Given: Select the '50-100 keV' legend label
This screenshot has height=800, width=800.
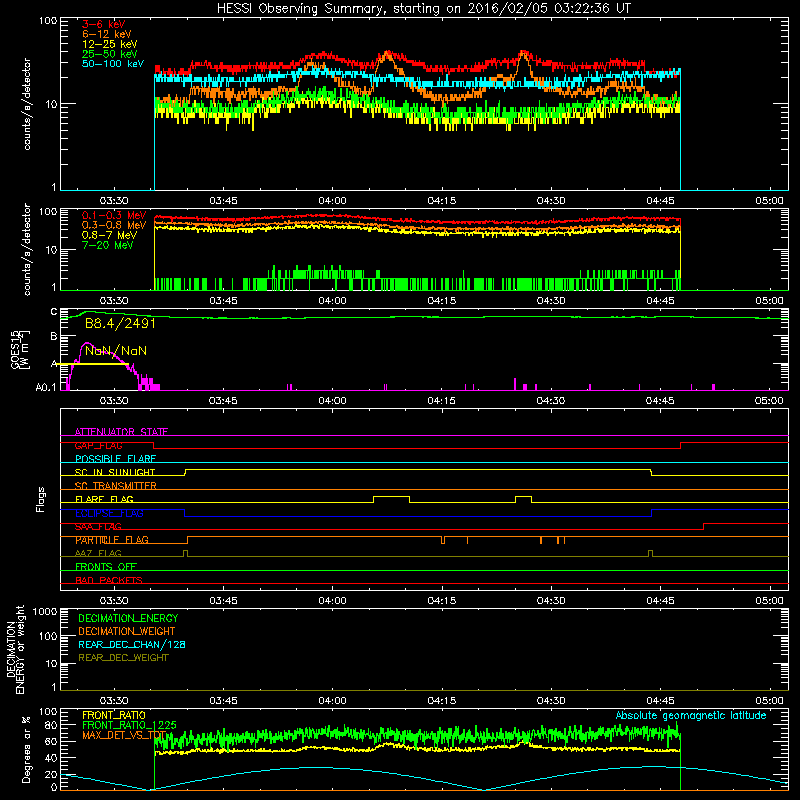Looking at the screenshot, I should click(x=113, y=64).
